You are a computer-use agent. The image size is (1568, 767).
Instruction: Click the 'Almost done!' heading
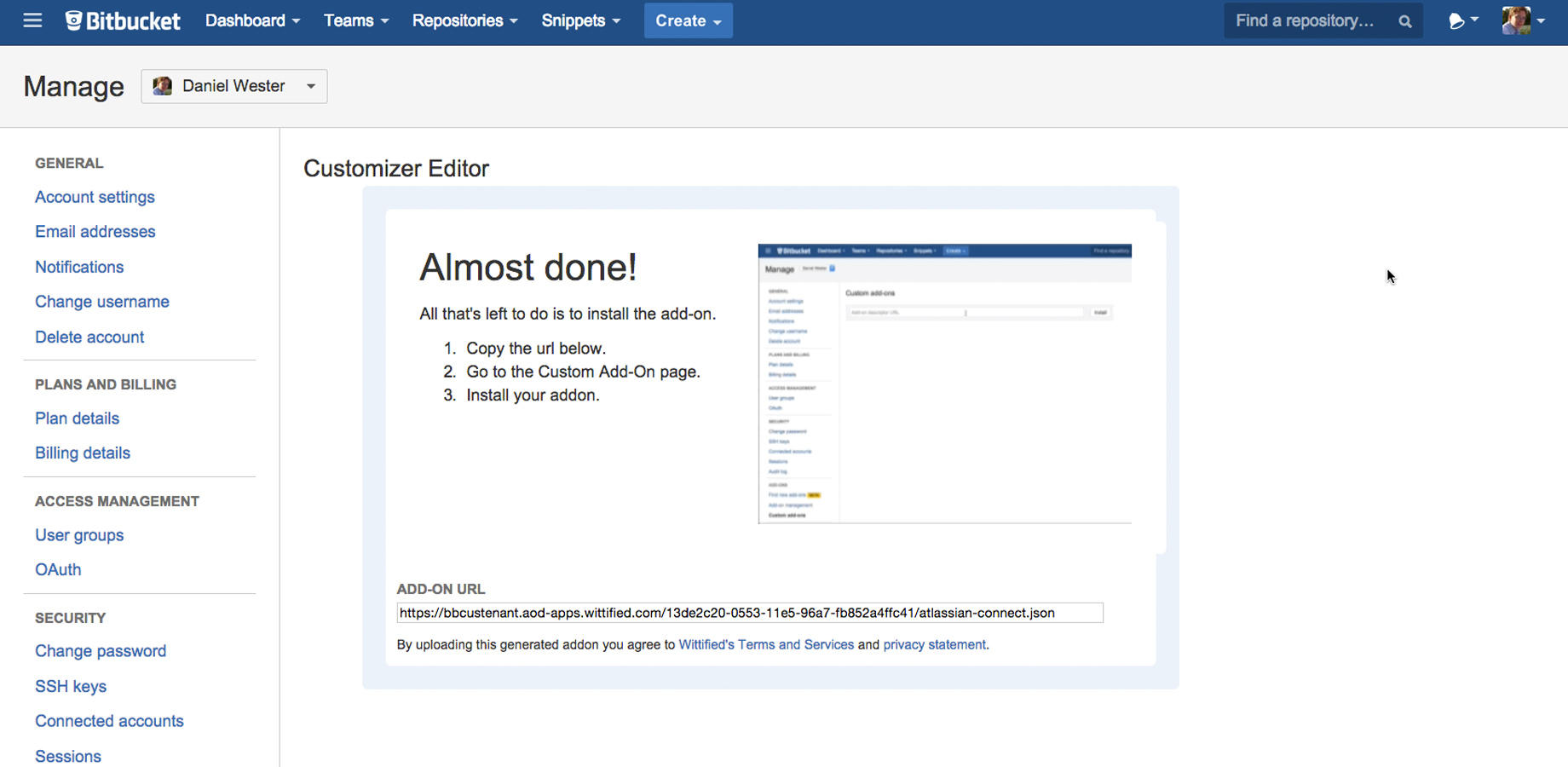click(x=528, y=268)
